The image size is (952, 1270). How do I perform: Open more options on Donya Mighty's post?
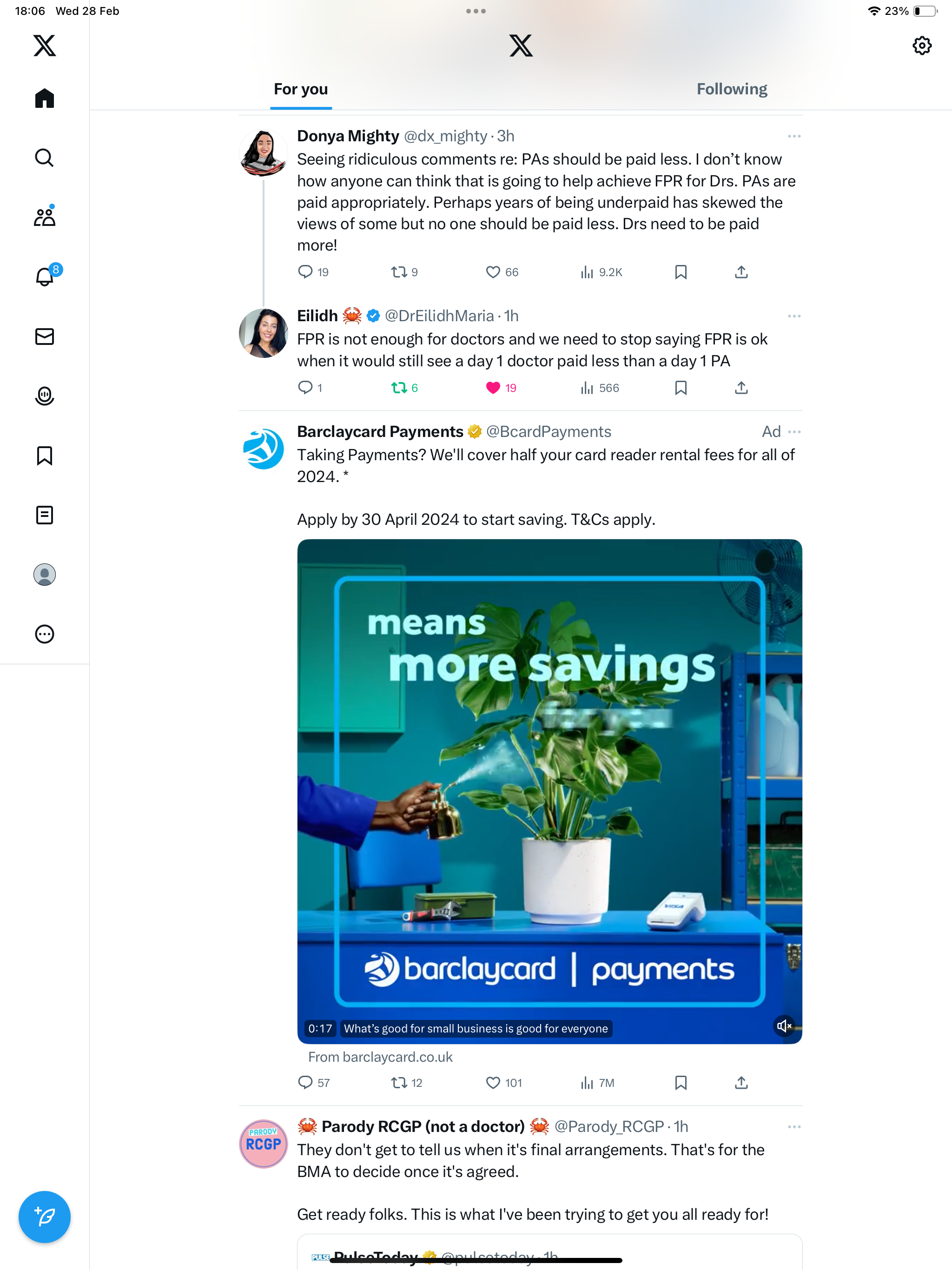(794, 136)
